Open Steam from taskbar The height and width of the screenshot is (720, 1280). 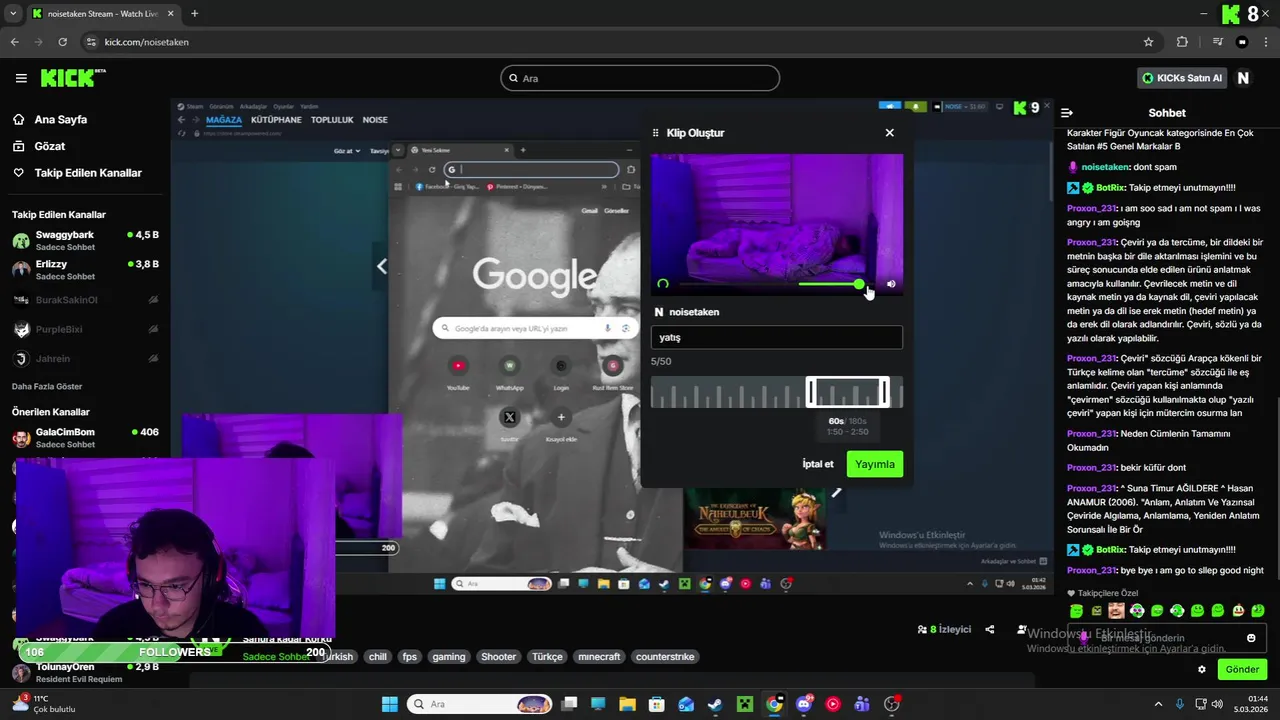pos(715,704)
